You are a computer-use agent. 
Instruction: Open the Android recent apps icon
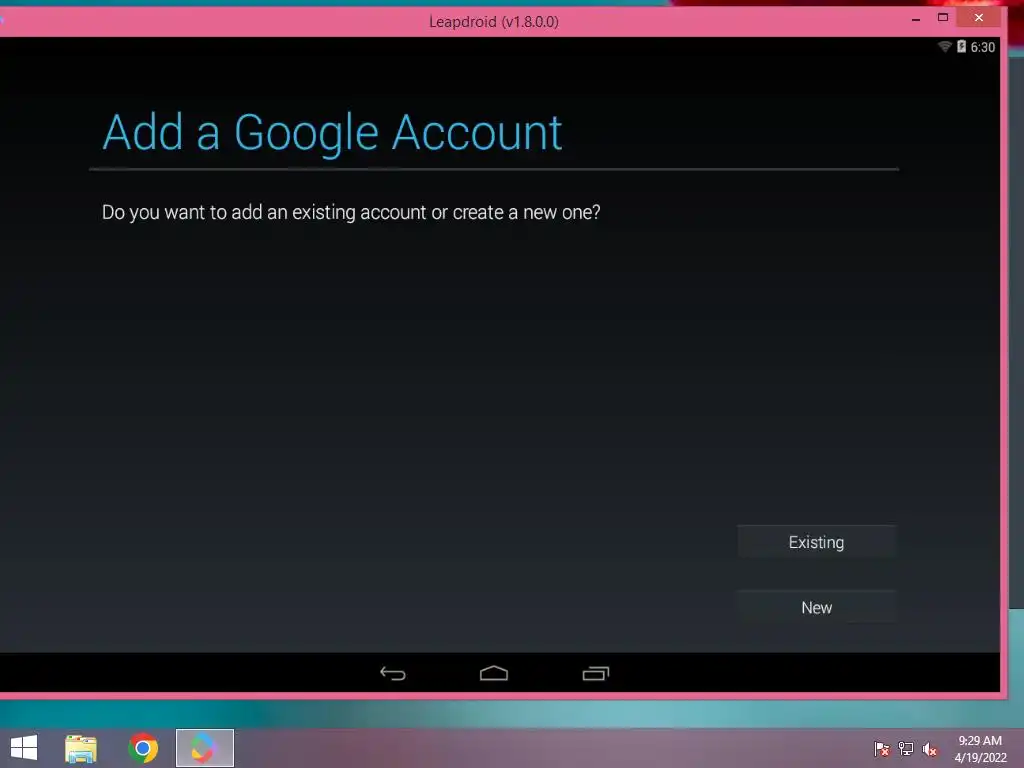596,673
